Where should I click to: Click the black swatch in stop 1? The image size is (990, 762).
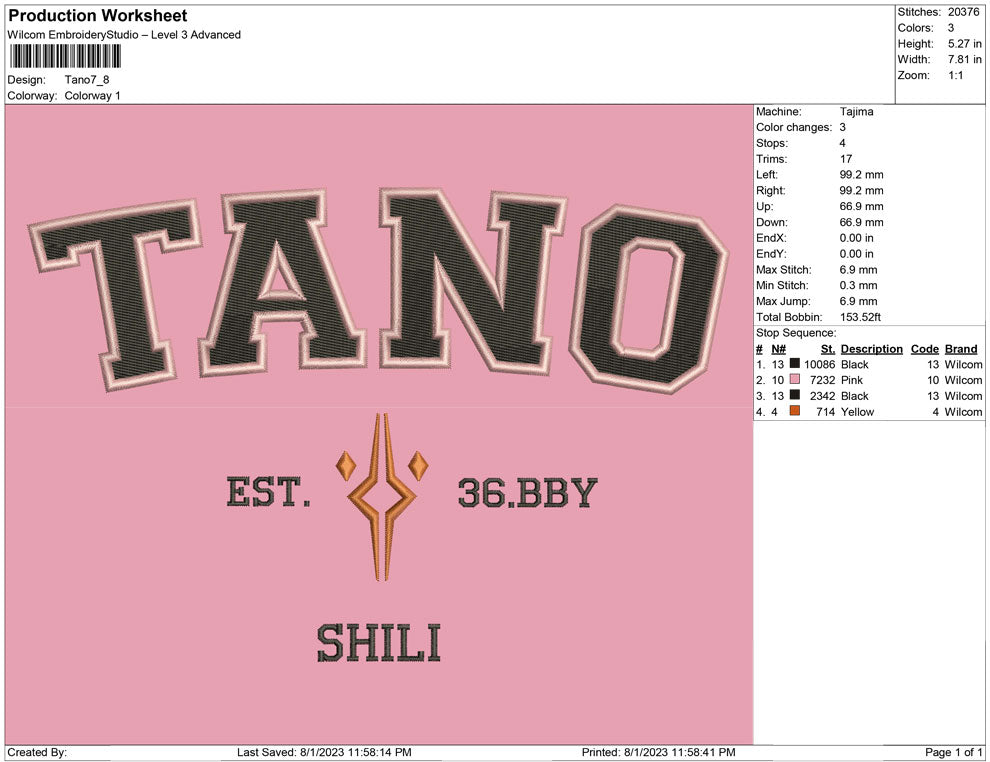click(x=795, y=364)
